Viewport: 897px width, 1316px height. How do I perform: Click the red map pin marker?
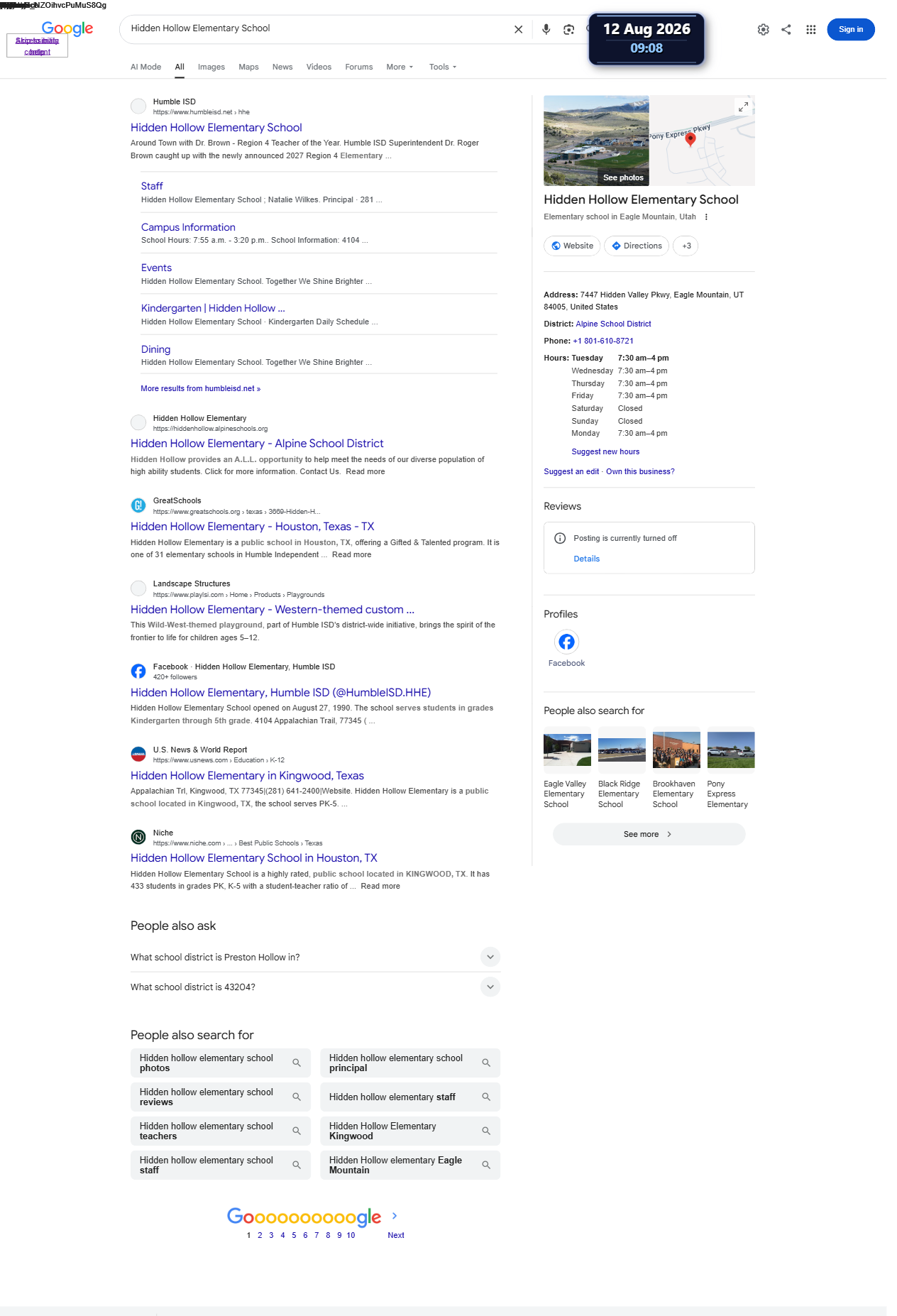click(x=690, y=139)
